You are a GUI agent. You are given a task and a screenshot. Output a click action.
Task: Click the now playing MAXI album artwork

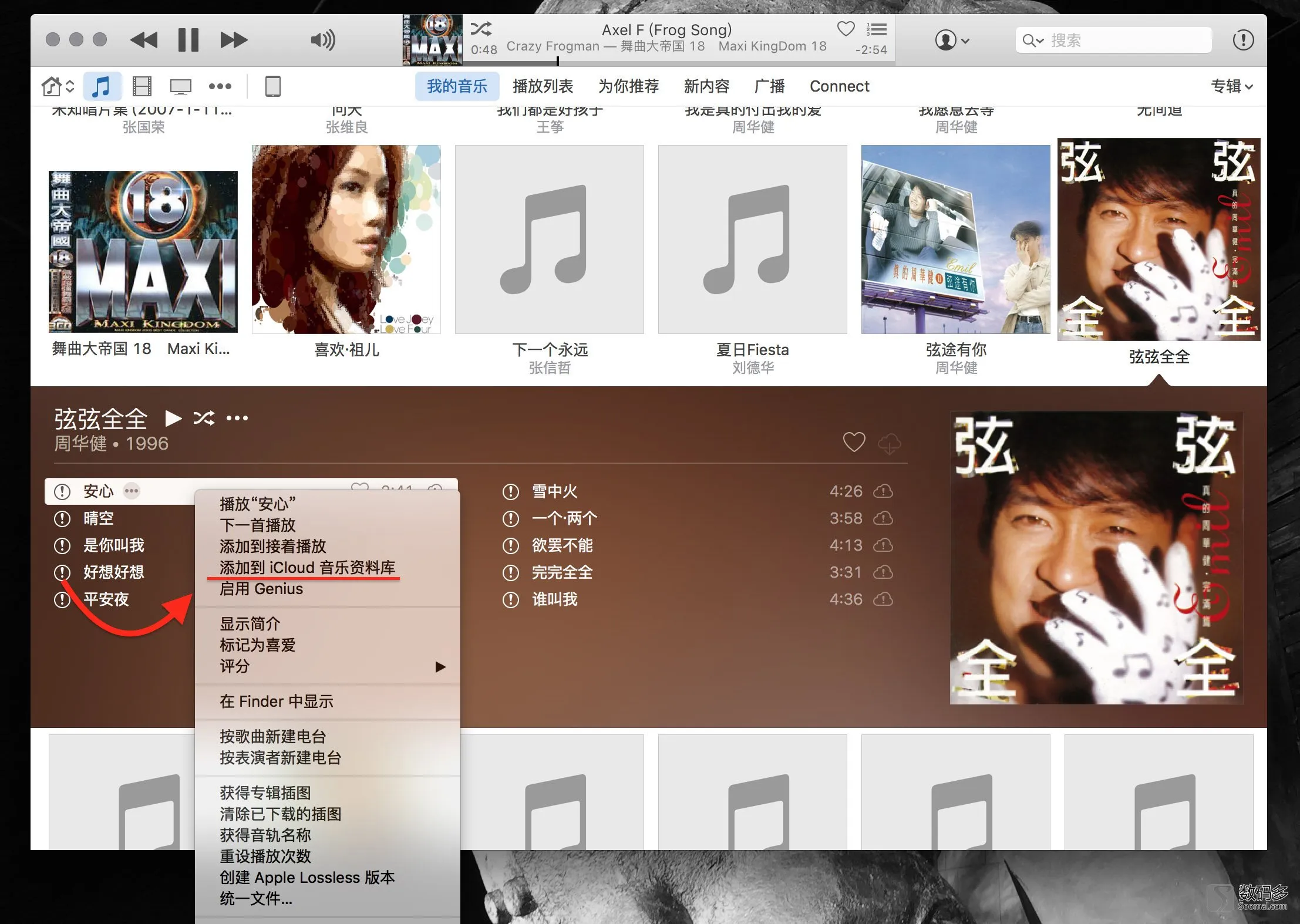coord(432,40)
